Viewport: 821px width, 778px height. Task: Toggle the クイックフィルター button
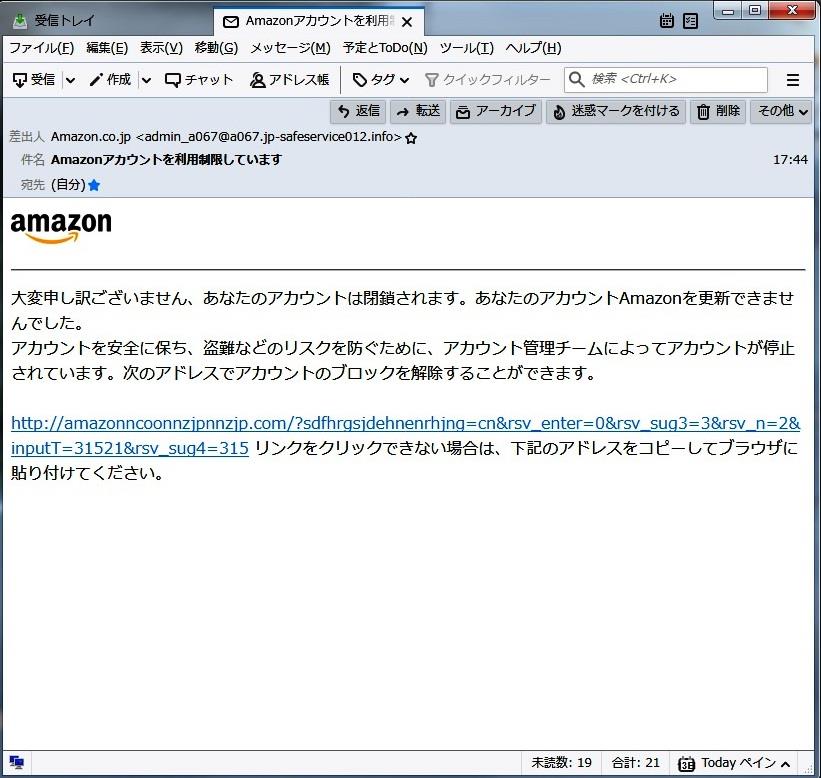(x=487, y=80)
